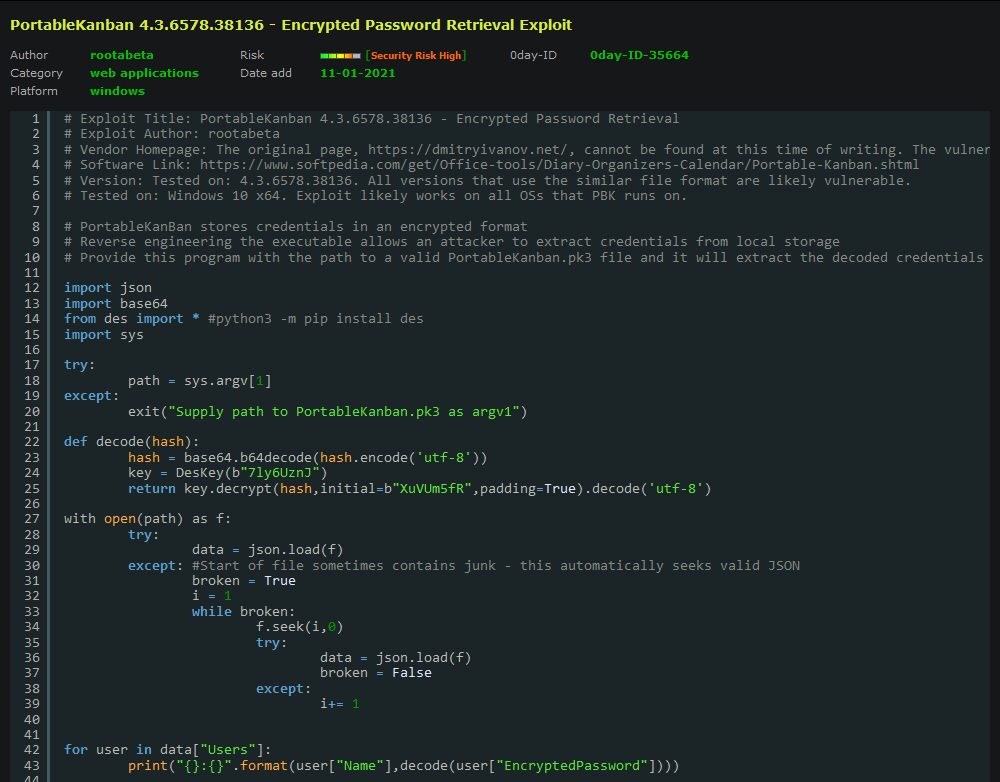Click the exit Supply path code line
This screenshot has height=782, width=1000.
pos(328,411)
